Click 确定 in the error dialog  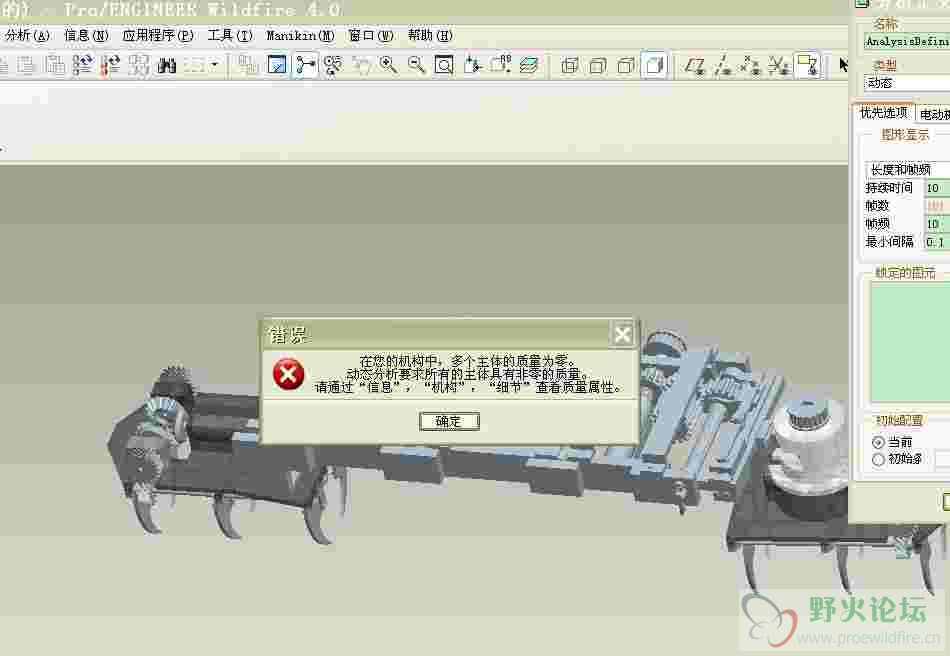449,422
